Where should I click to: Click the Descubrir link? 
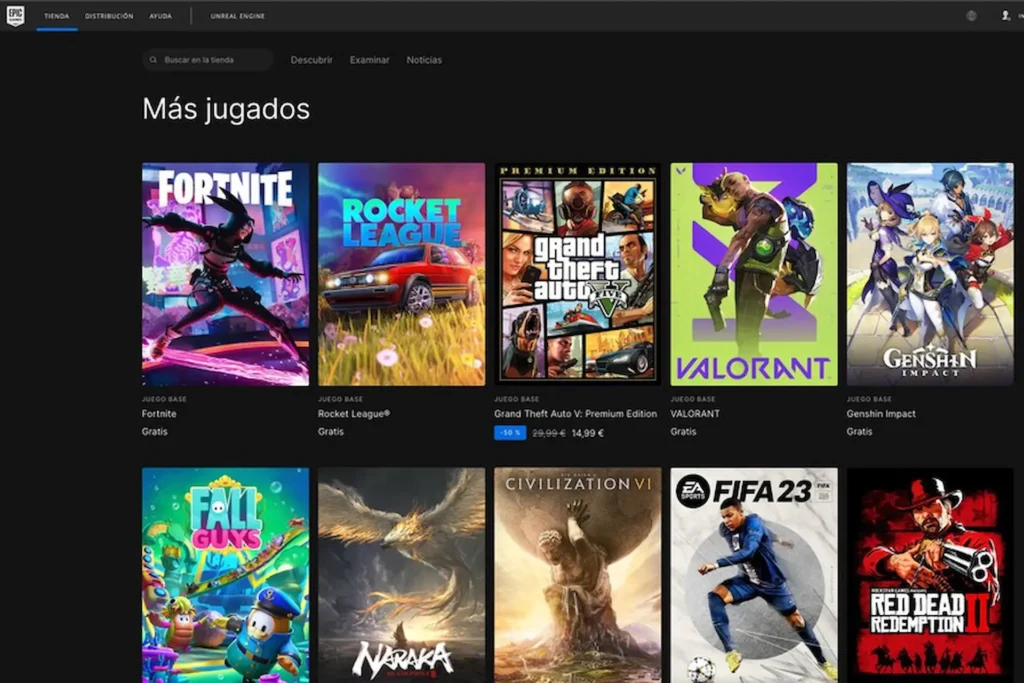[311, 60]
